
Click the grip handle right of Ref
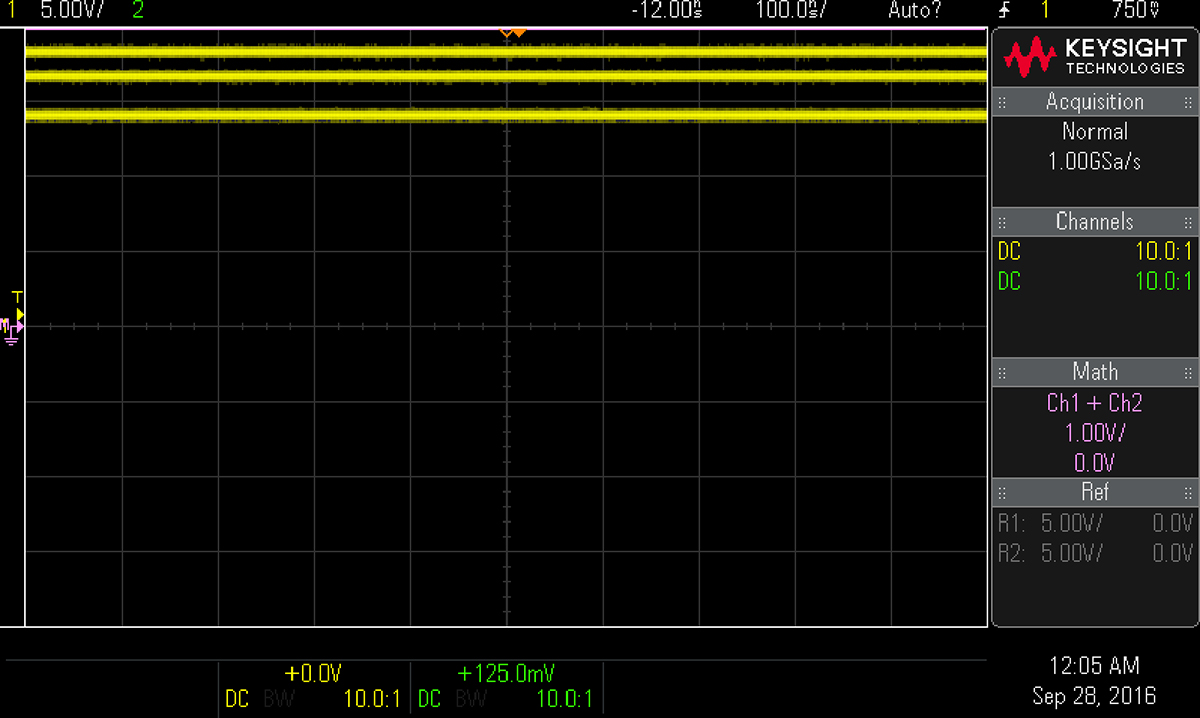[1188, 492]
